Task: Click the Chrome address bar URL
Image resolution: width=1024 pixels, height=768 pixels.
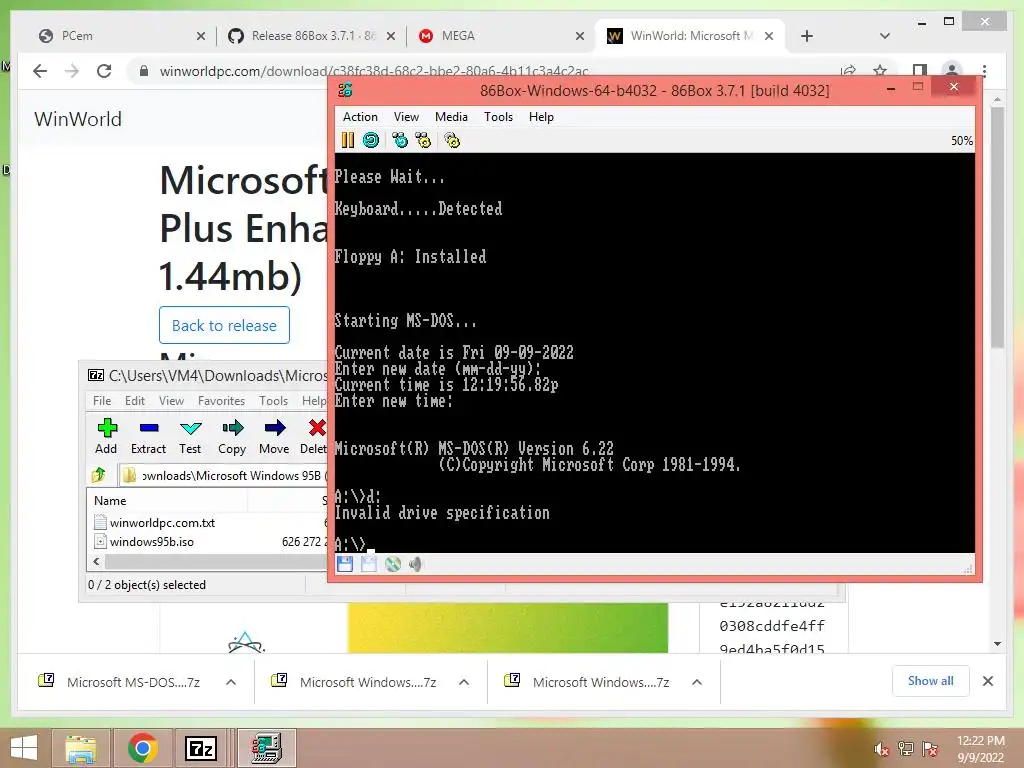Action: pos(374,71)
